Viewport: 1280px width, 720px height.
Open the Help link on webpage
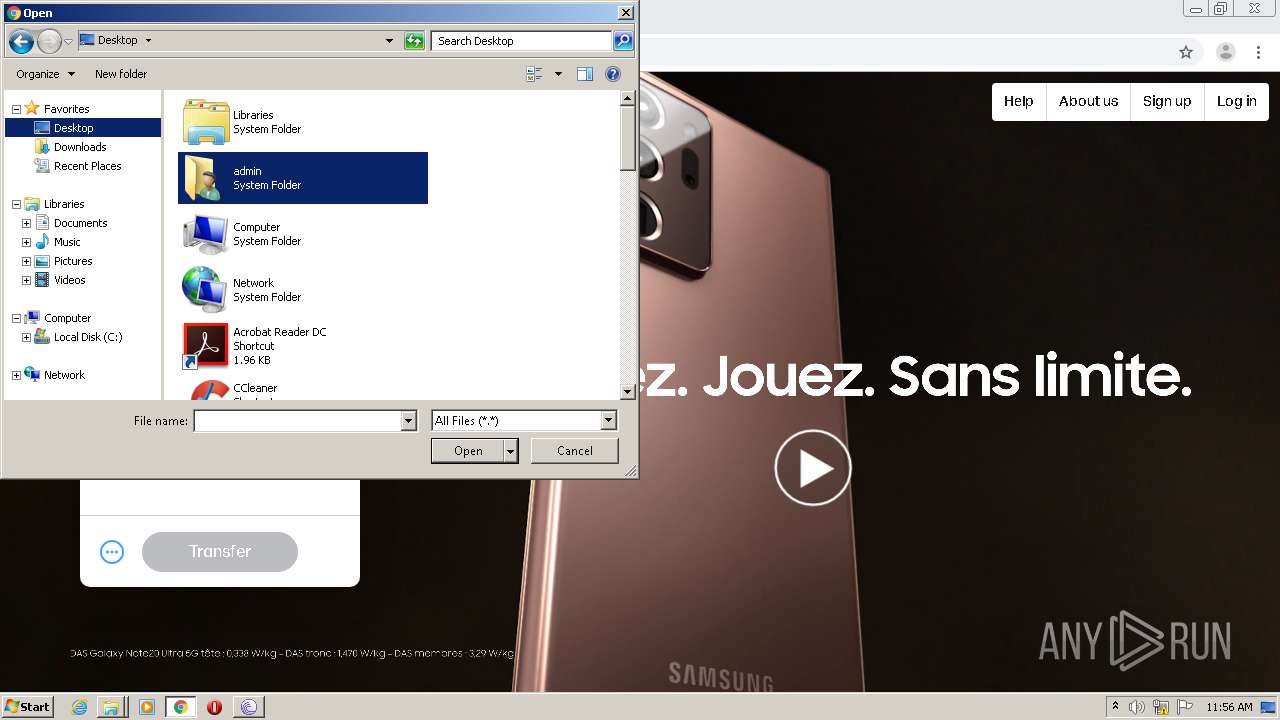pyautogui.click(x=1019, y=101)
